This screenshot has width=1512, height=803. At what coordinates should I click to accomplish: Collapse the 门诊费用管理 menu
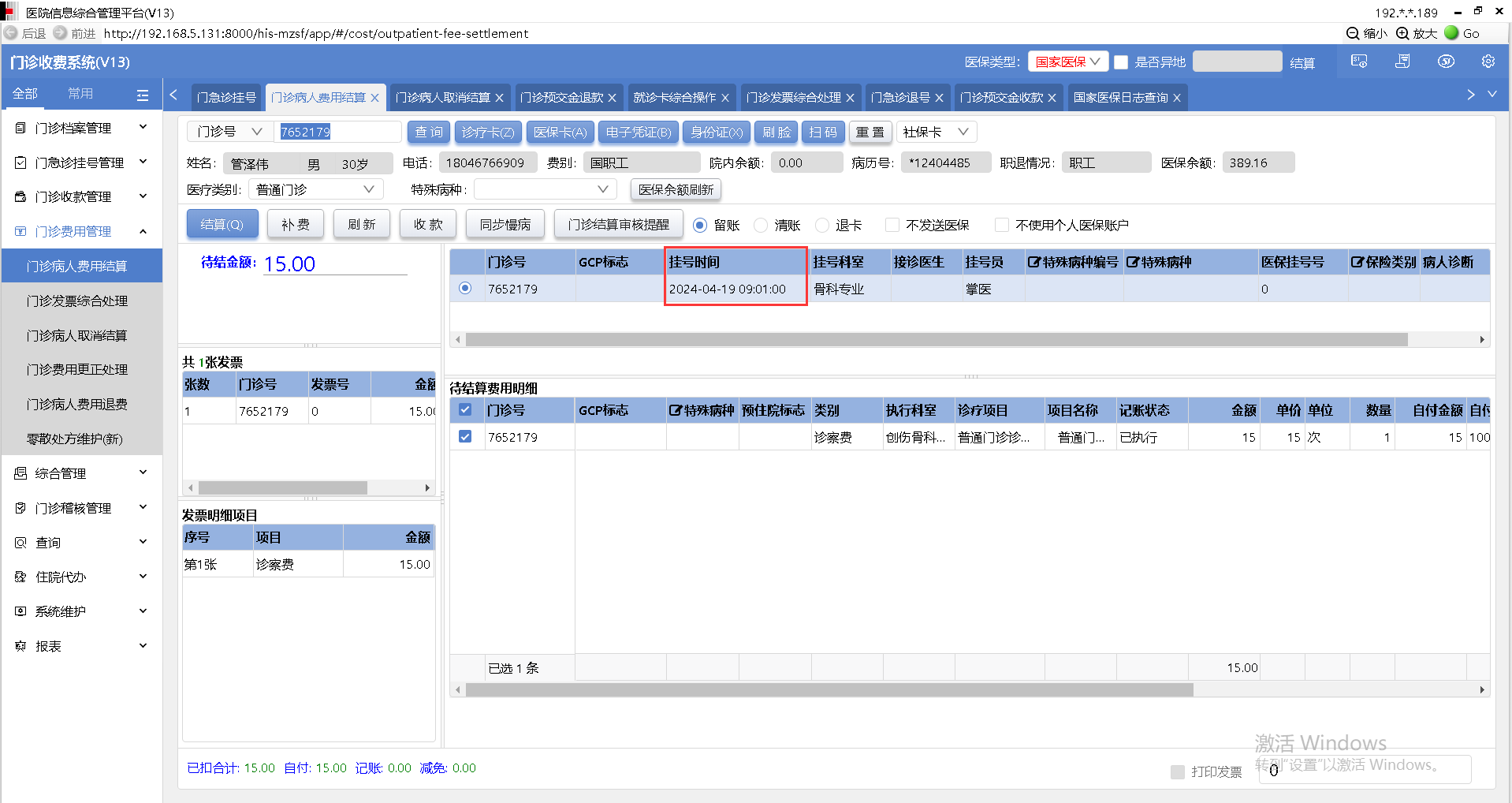tap(143, 231)
